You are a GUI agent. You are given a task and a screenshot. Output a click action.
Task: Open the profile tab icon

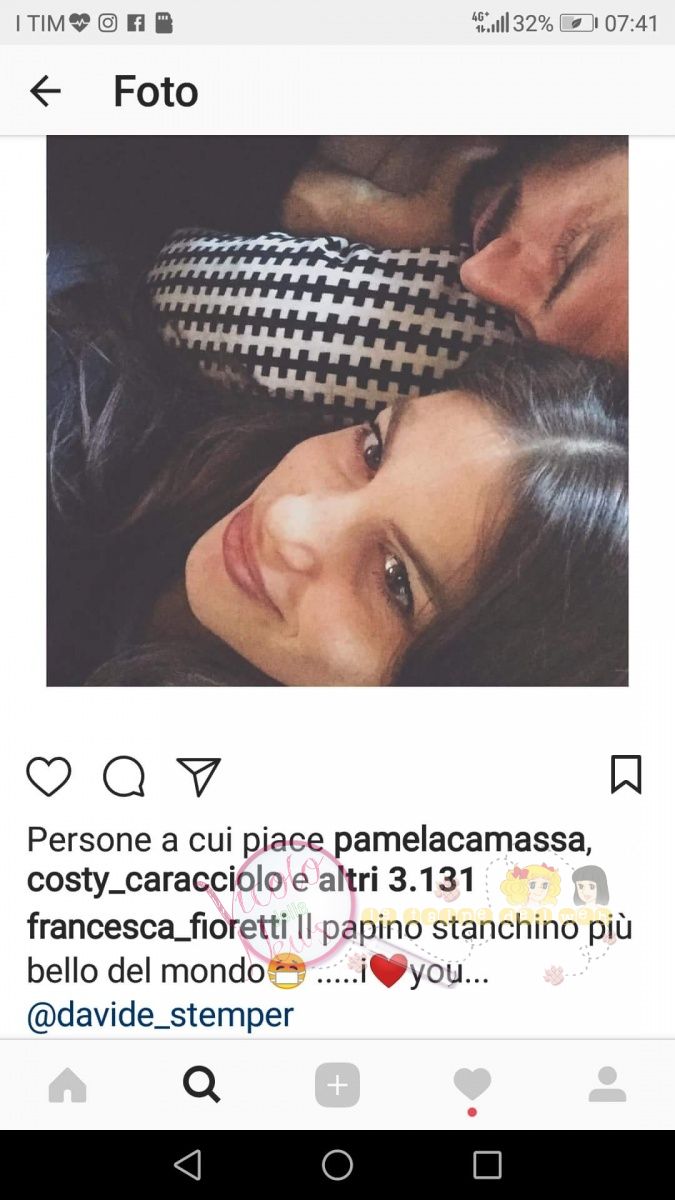click(607, 1085)
